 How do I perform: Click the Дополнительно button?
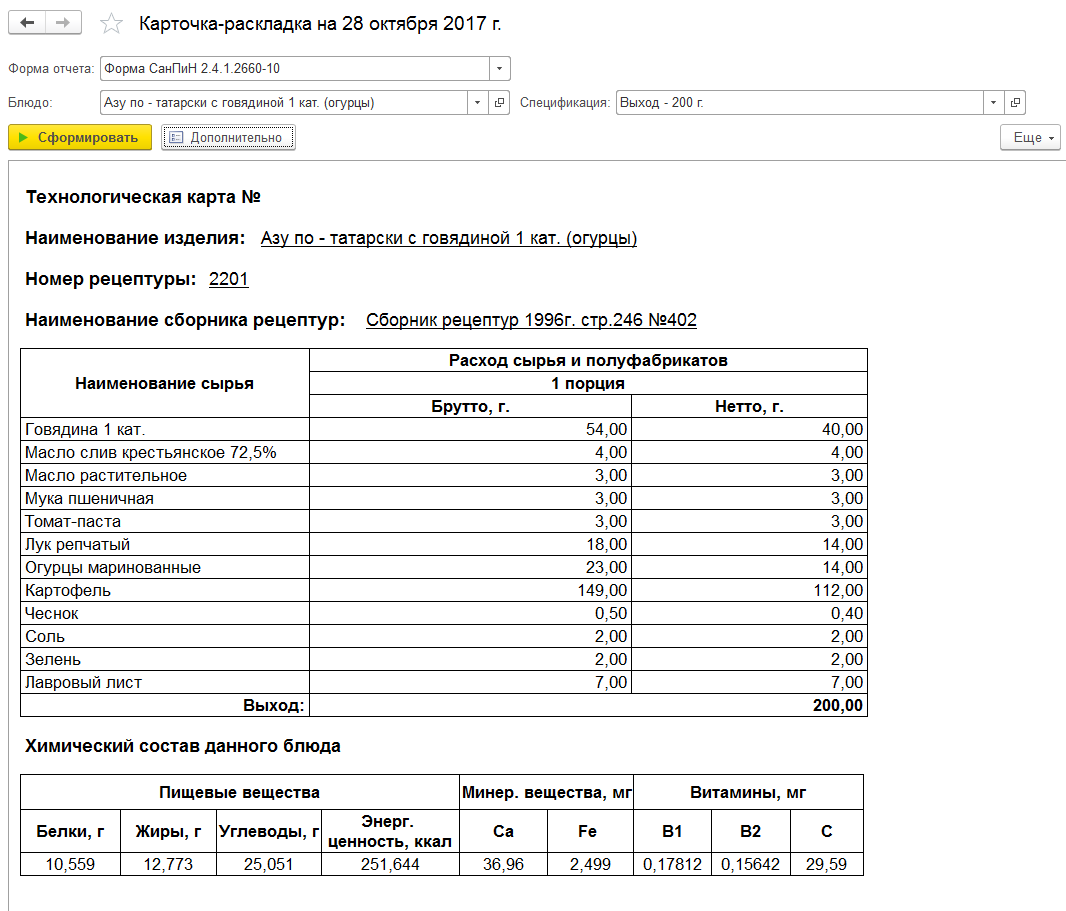[x=228, y=137]
